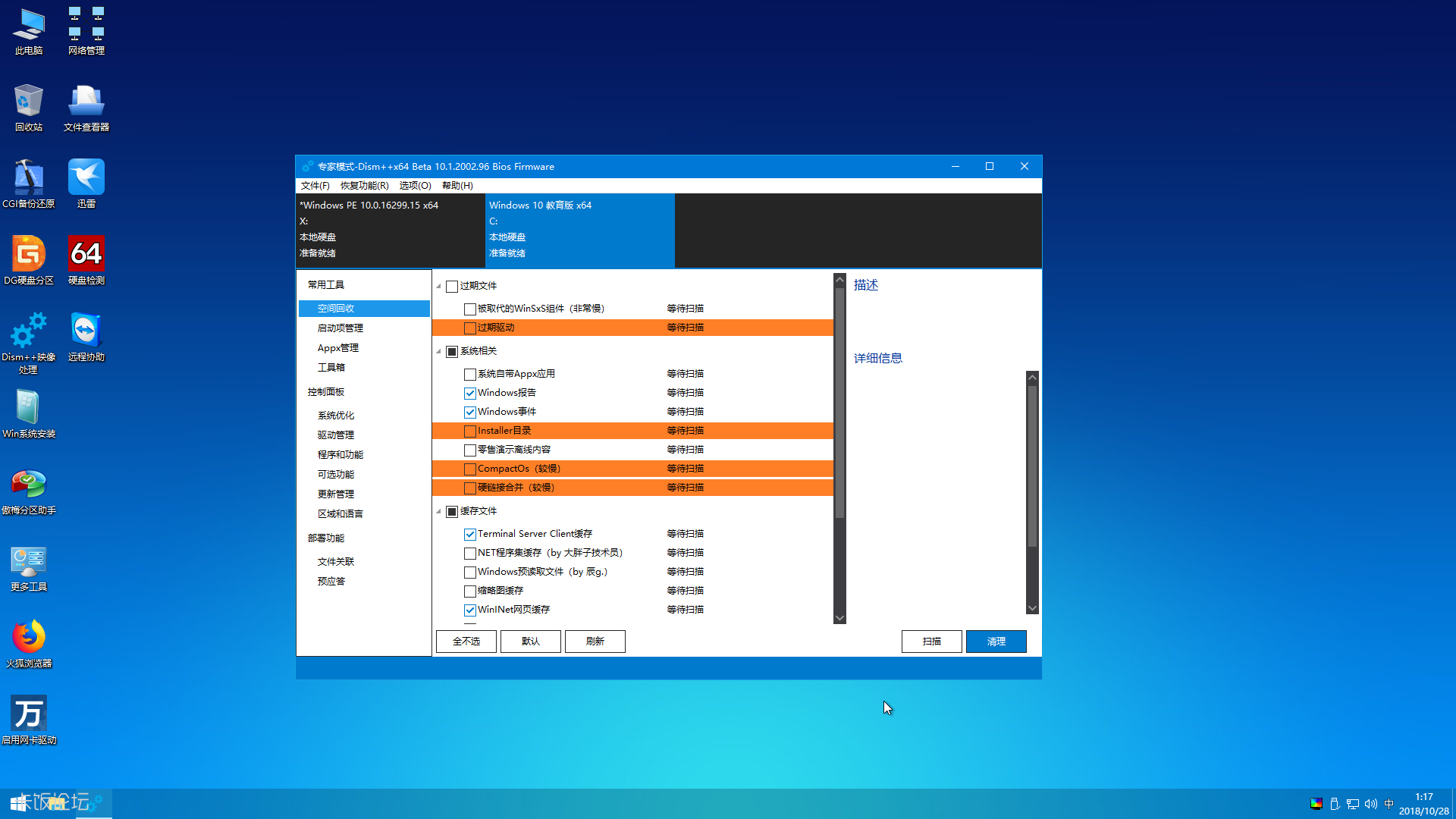
Task: Check the 过期驱动 checkbox
Action: click(470, 328)
